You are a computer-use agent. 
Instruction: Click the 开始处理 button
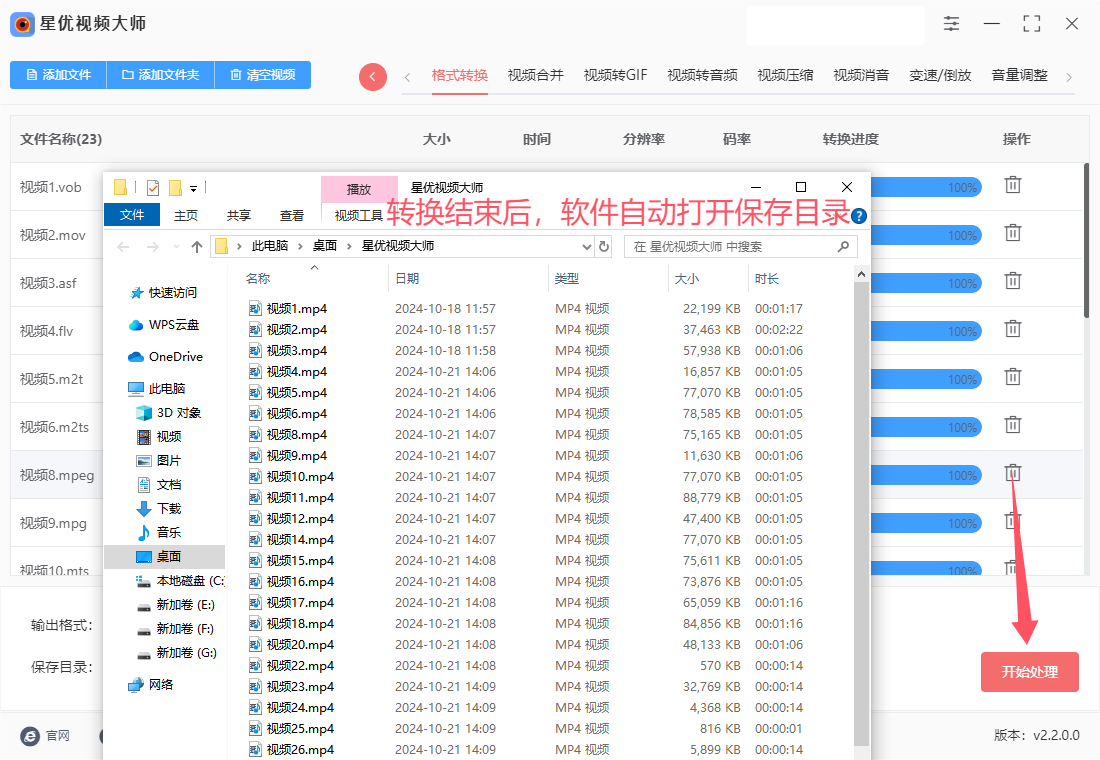click(x=1029, y=672)
